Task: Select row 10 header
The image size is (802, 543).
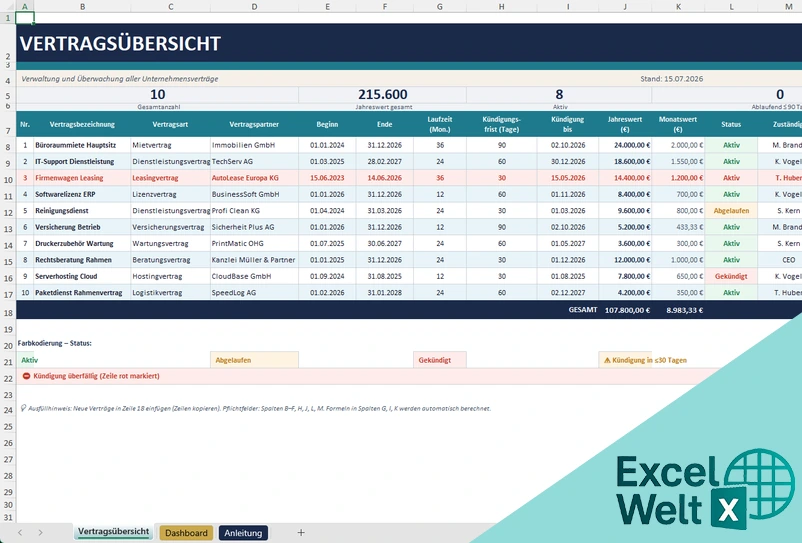Action: point(8,180)
